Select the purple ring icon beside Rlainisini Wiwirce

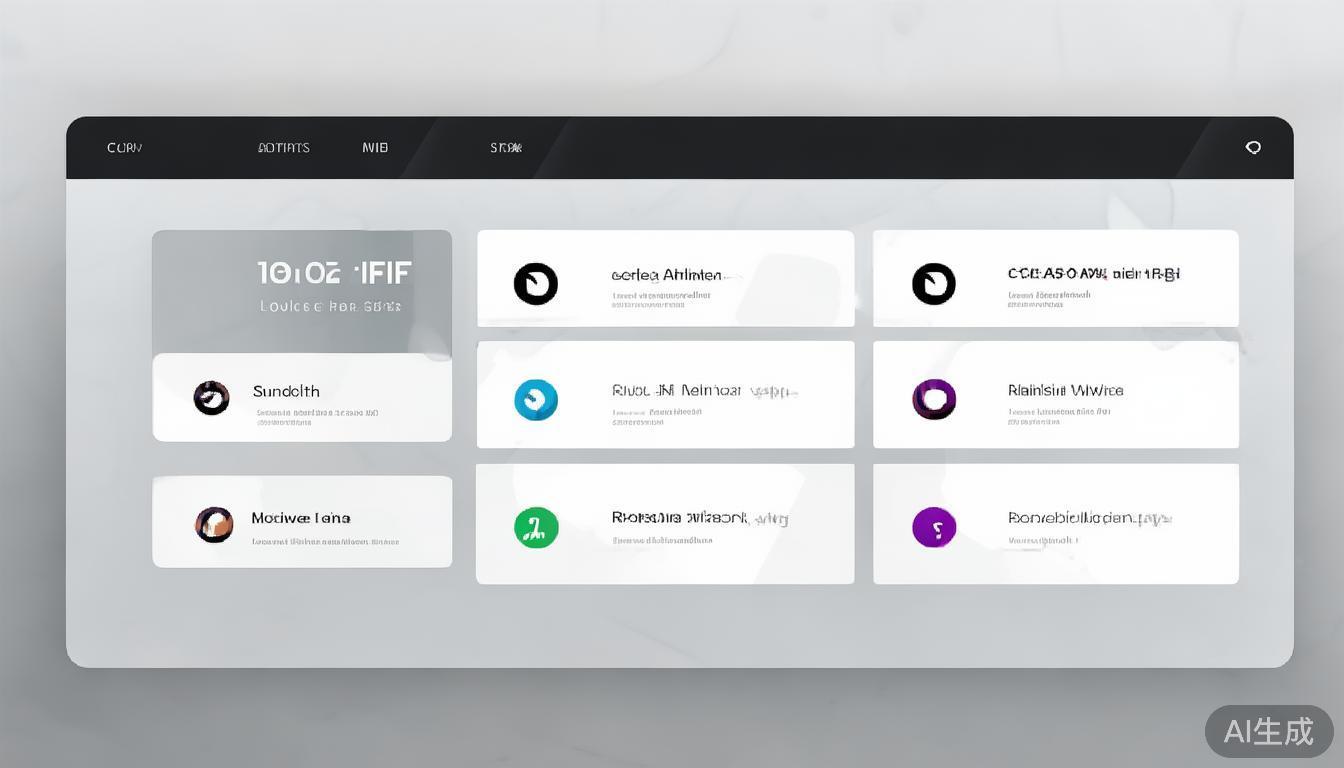pos(934,400)
